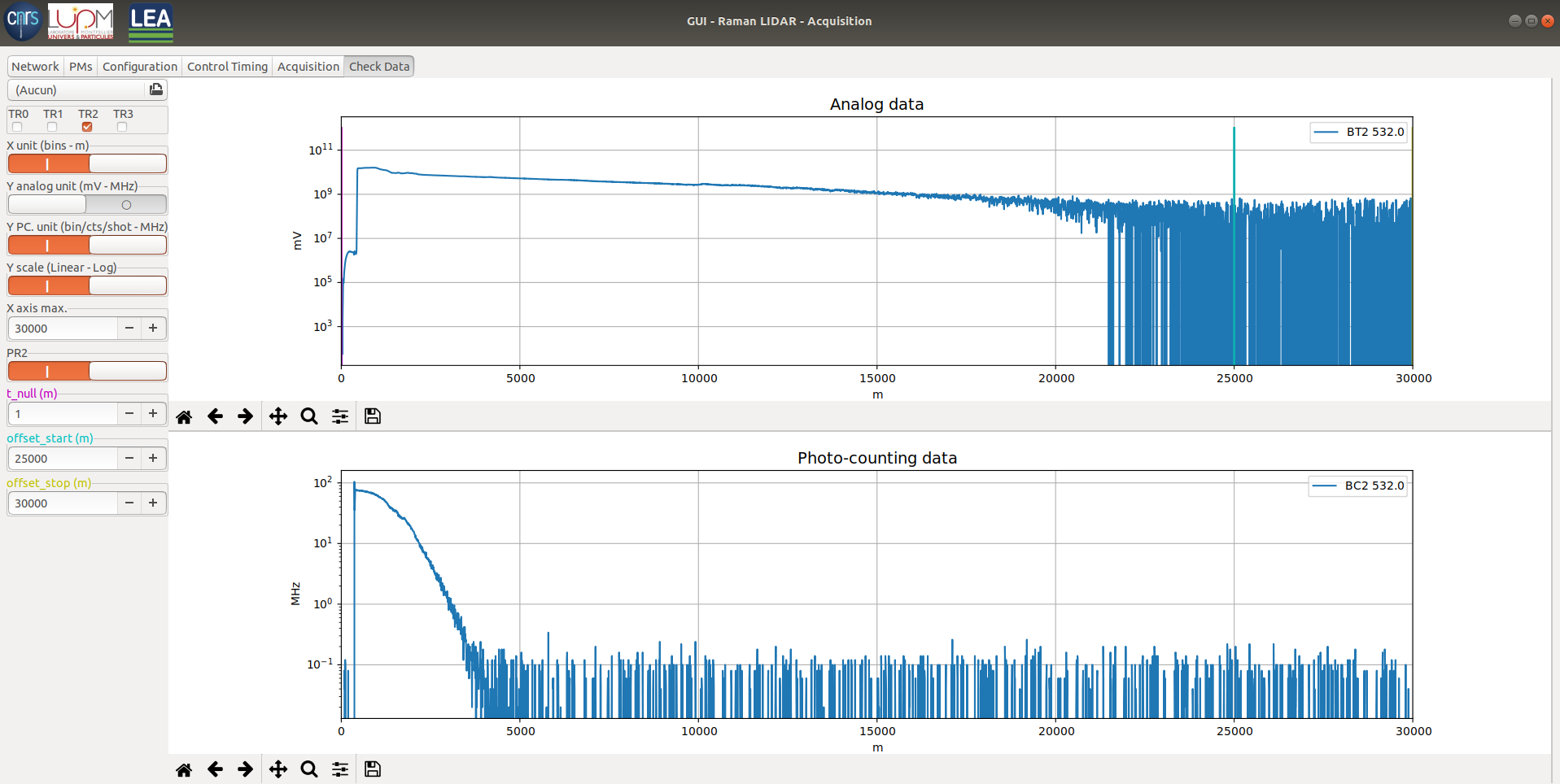Click Forward arrow in Photo-counting toolbar
Viewport: 1560px width, 784px height.
[246, 769]
